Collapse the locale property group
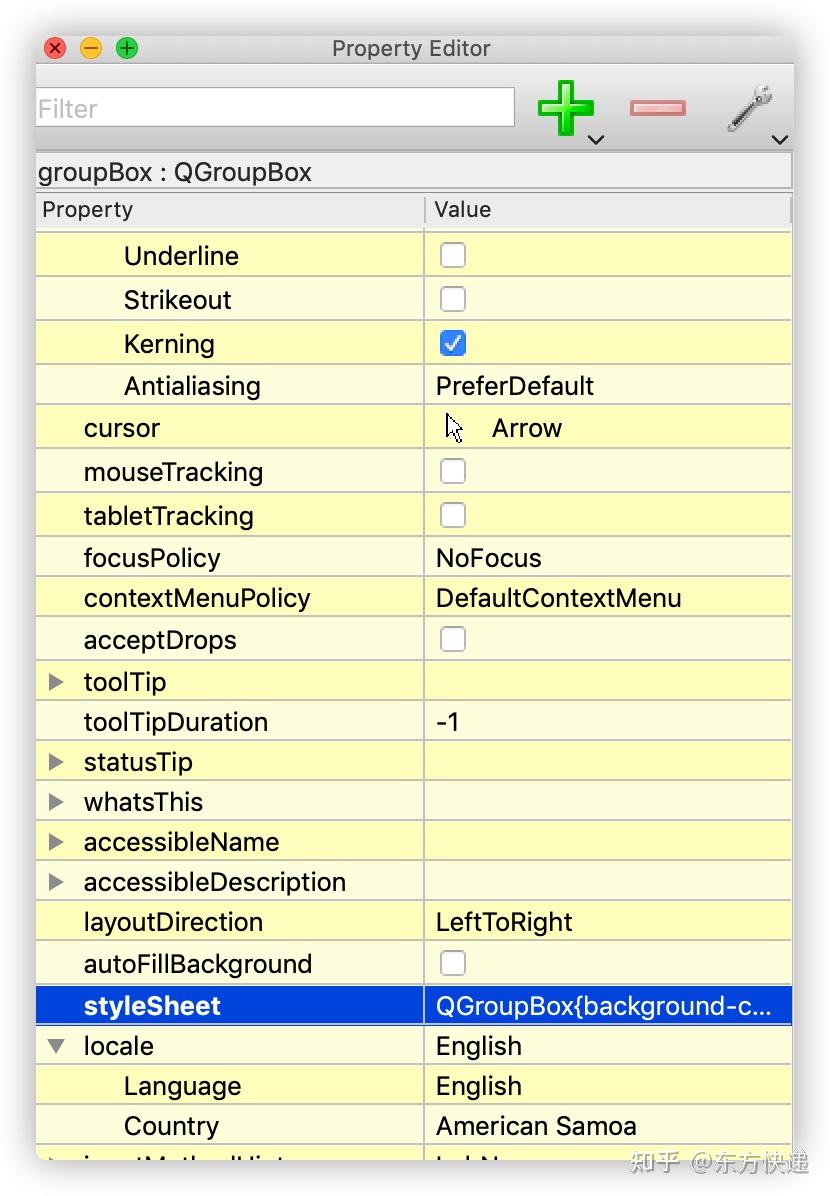The image size is (830, 1196). (x=57, y=1046)
